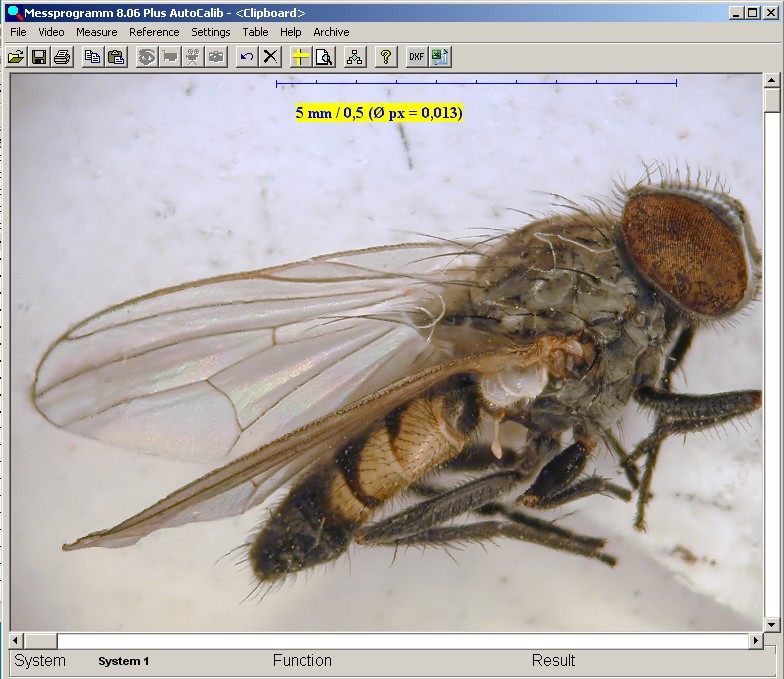This screenshot has height=679, width=784.
Task: Click the Copy icon in the toolbar
Action: (x=93, y=57)
